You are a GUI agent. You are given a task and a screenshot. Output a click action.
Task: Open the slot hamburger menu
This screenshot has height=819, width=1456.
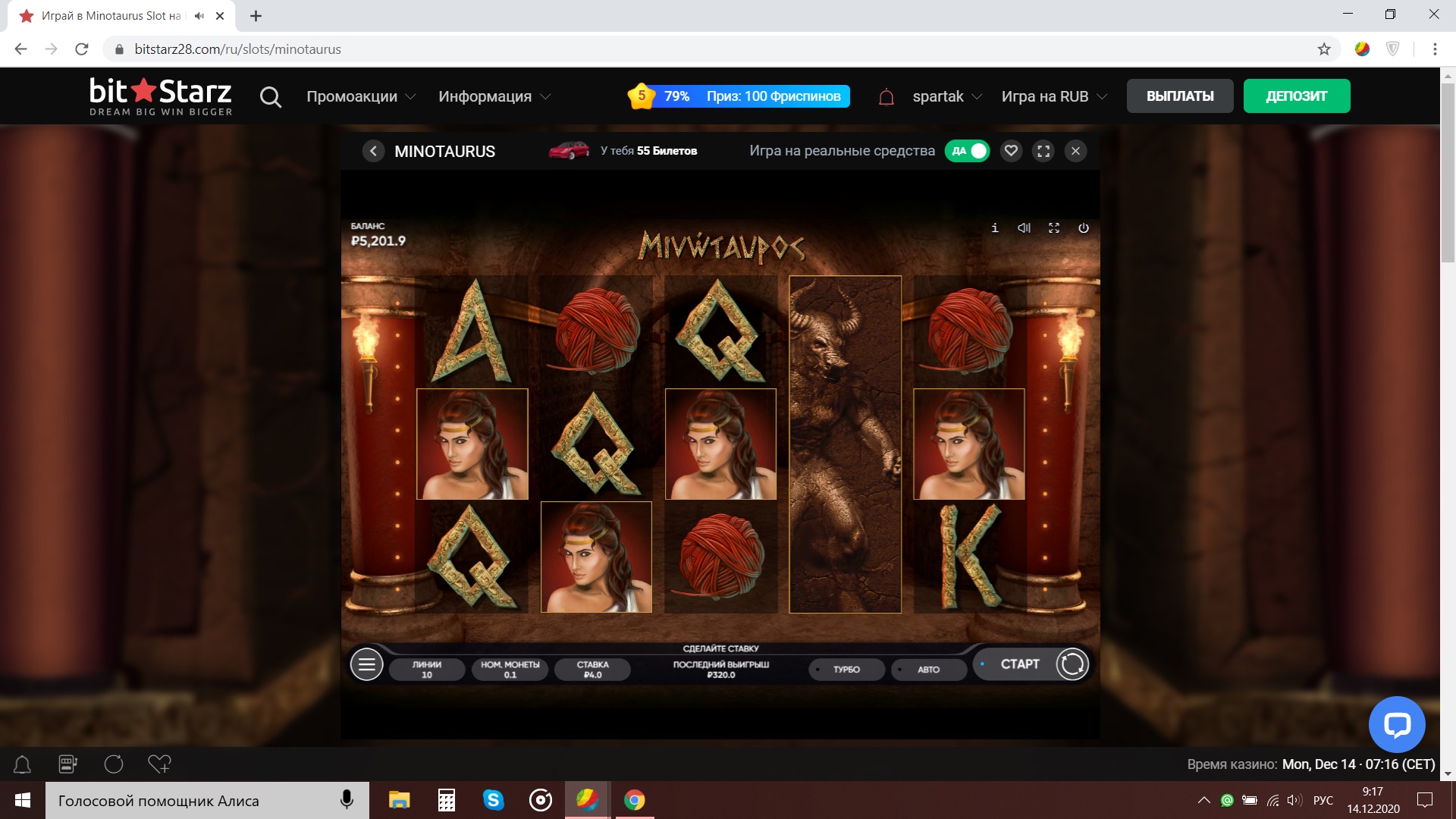[366, 665]
